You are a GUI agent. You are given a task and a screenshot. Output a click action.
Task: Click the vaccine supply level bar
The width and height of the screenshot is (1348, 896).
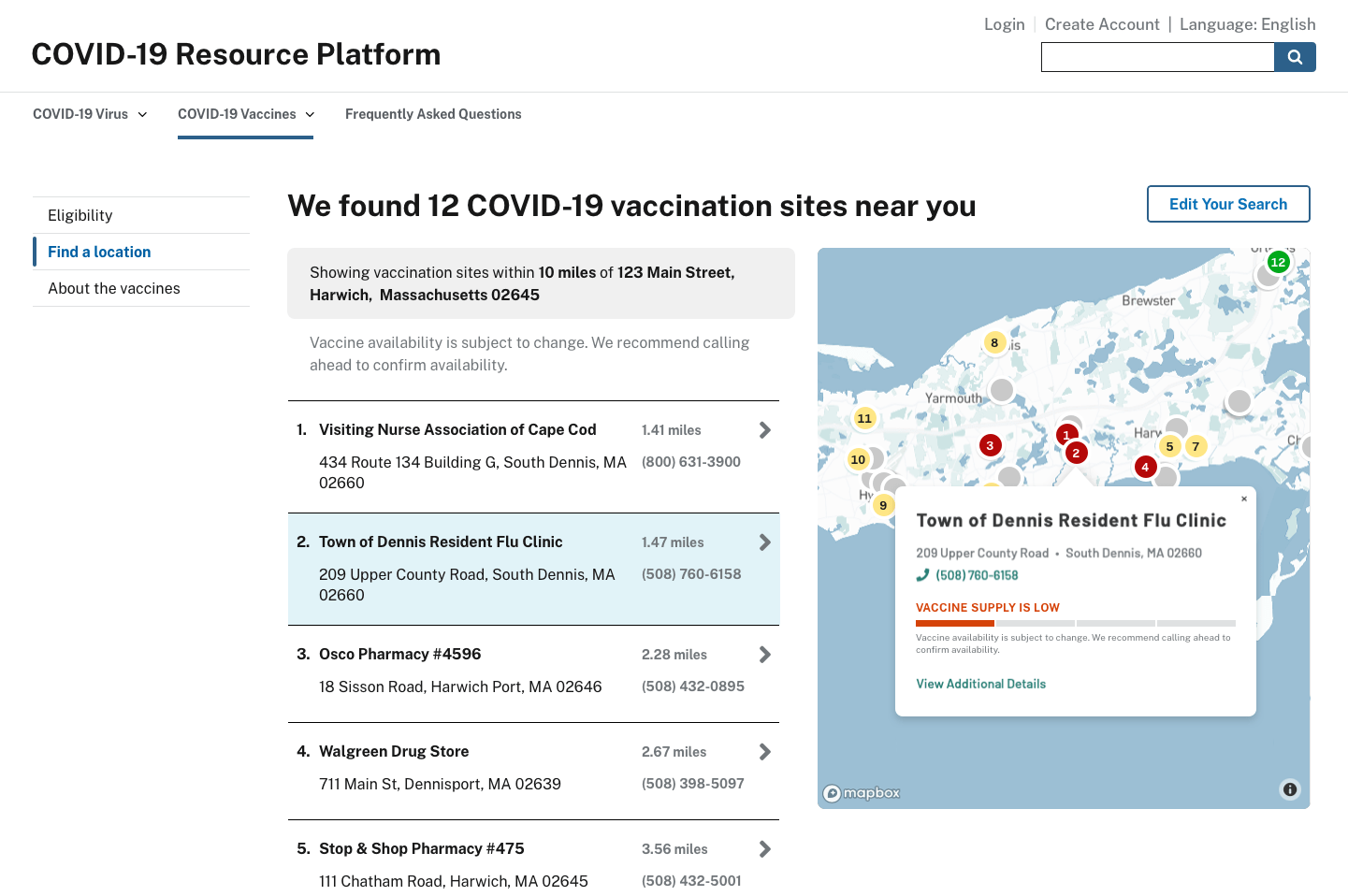[x=1076, y=623]
